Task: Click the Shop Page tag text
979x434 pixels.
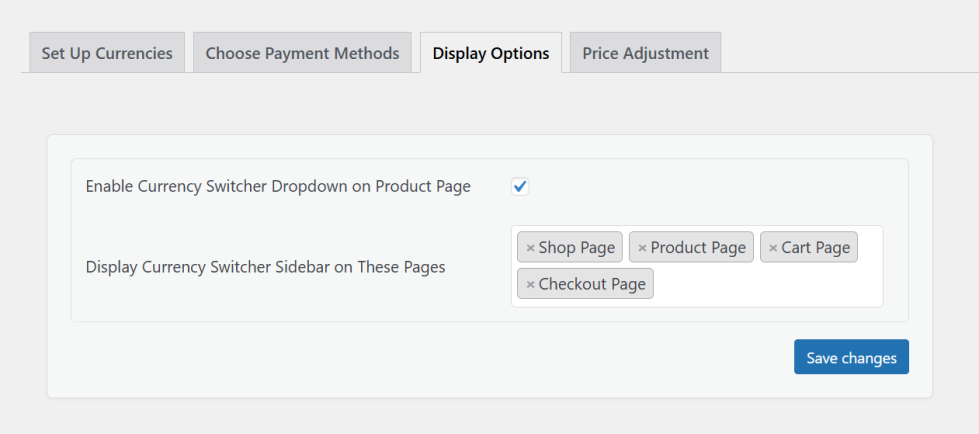Action: click(x=576, y=248)
